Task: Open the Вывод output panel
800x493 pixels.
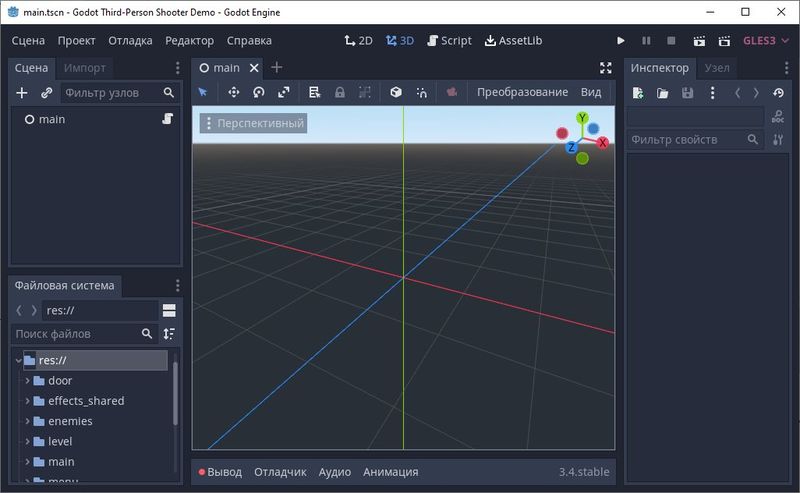Action: point(220,472)
